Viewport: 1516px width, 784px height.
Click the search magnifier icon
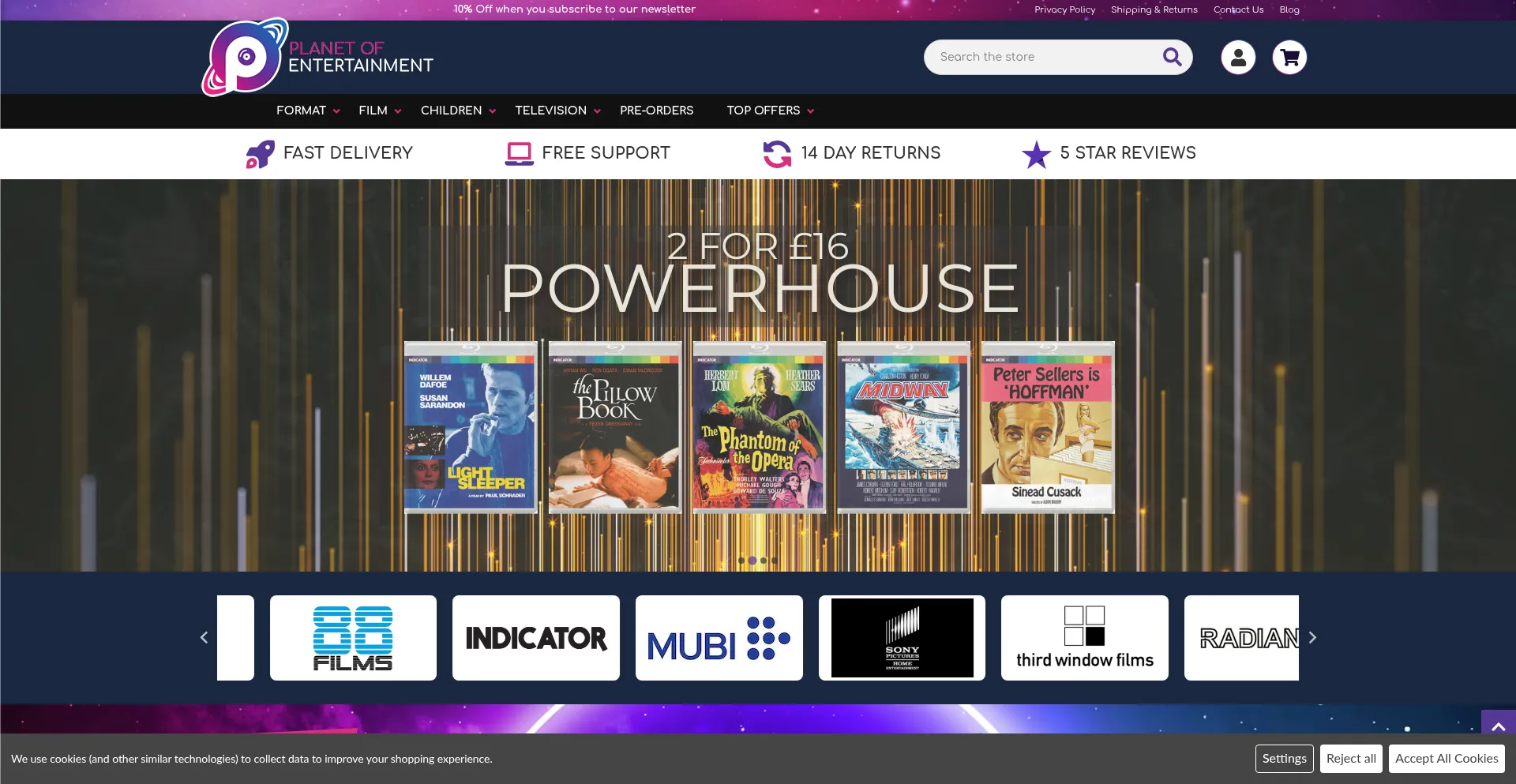pyautogui.click(x=1172, y=57)
